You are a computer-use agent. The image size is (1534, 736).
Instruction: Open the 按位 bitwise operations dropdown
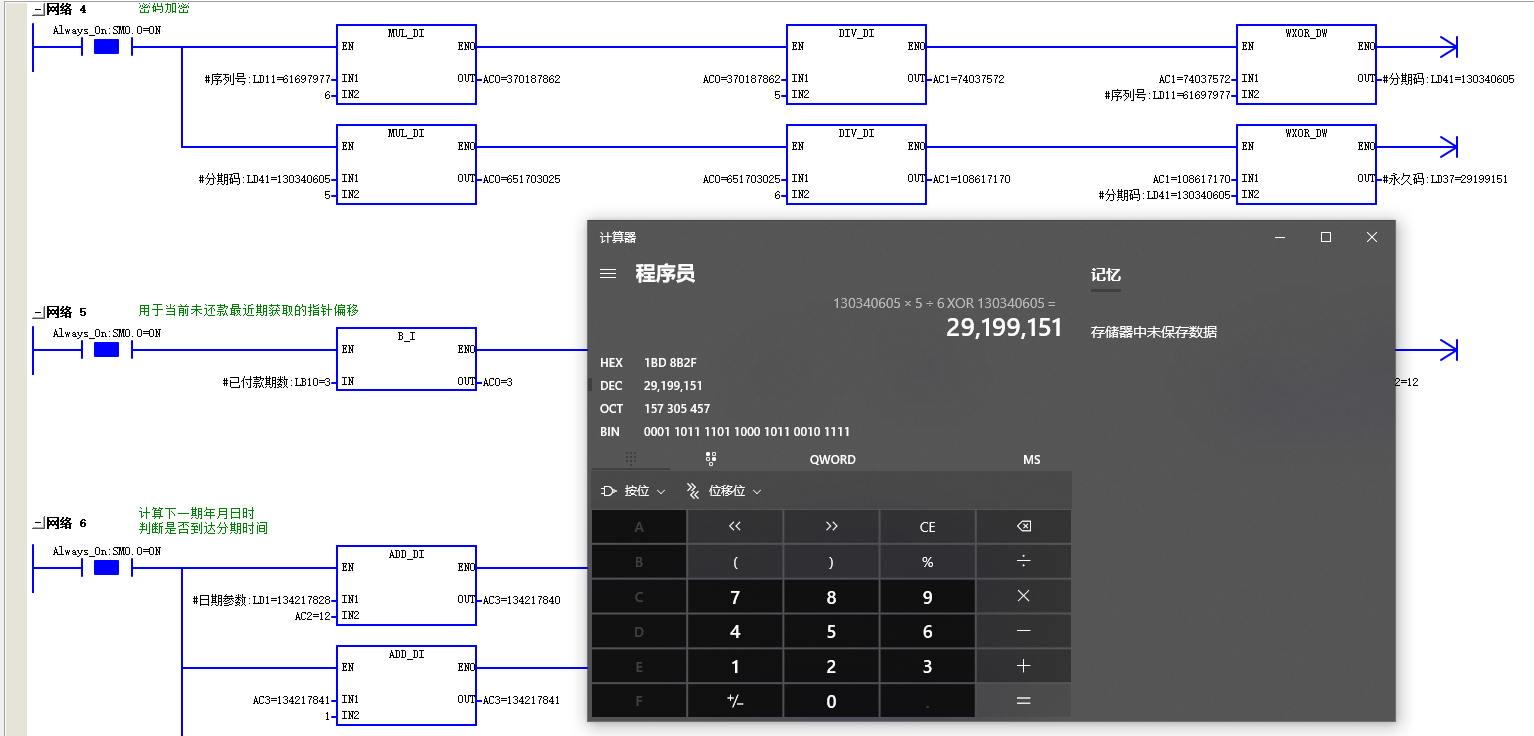click(x=633, y=491)
